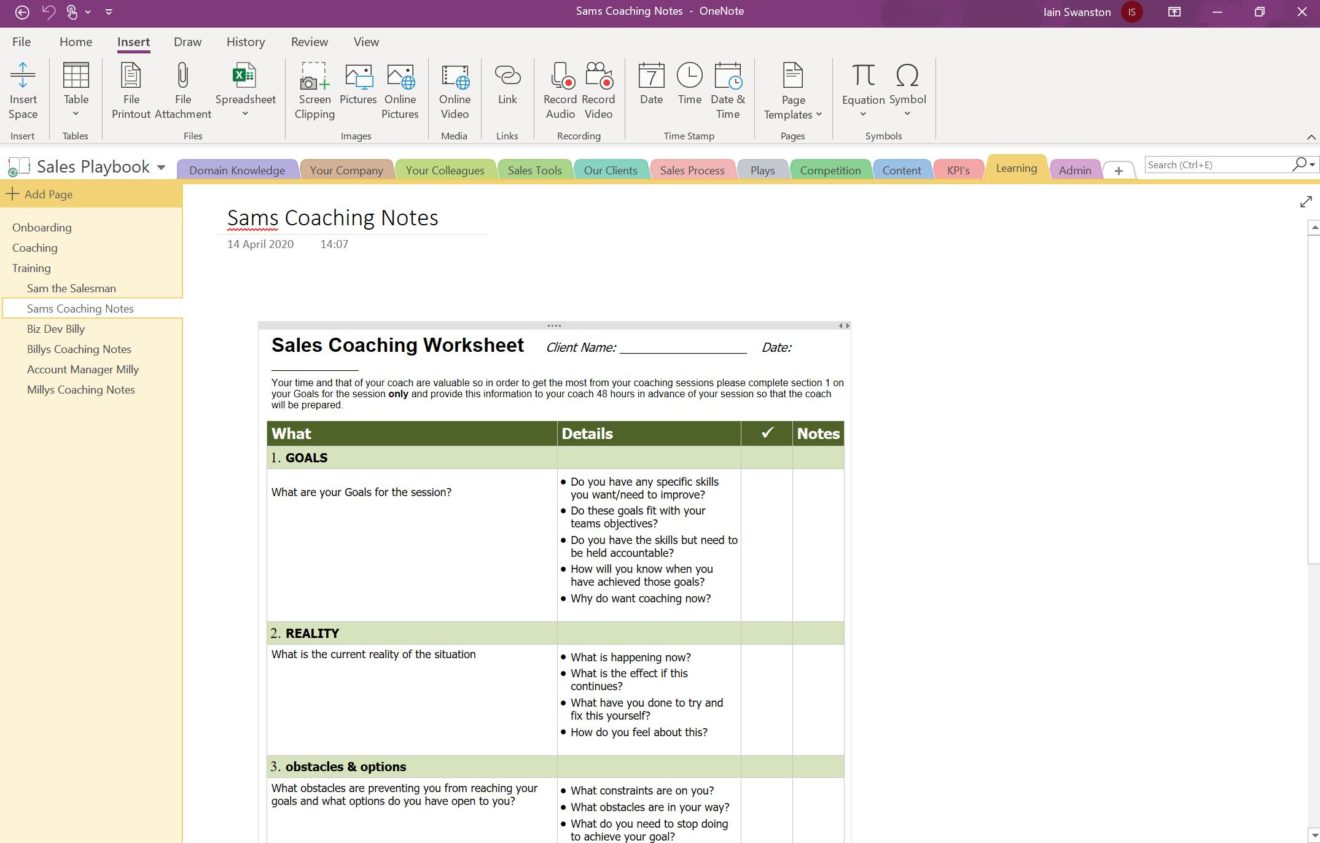This screenshot has width=1320, height=843.
Task: Insert Date & Time stamp
Action: [728, 90]
